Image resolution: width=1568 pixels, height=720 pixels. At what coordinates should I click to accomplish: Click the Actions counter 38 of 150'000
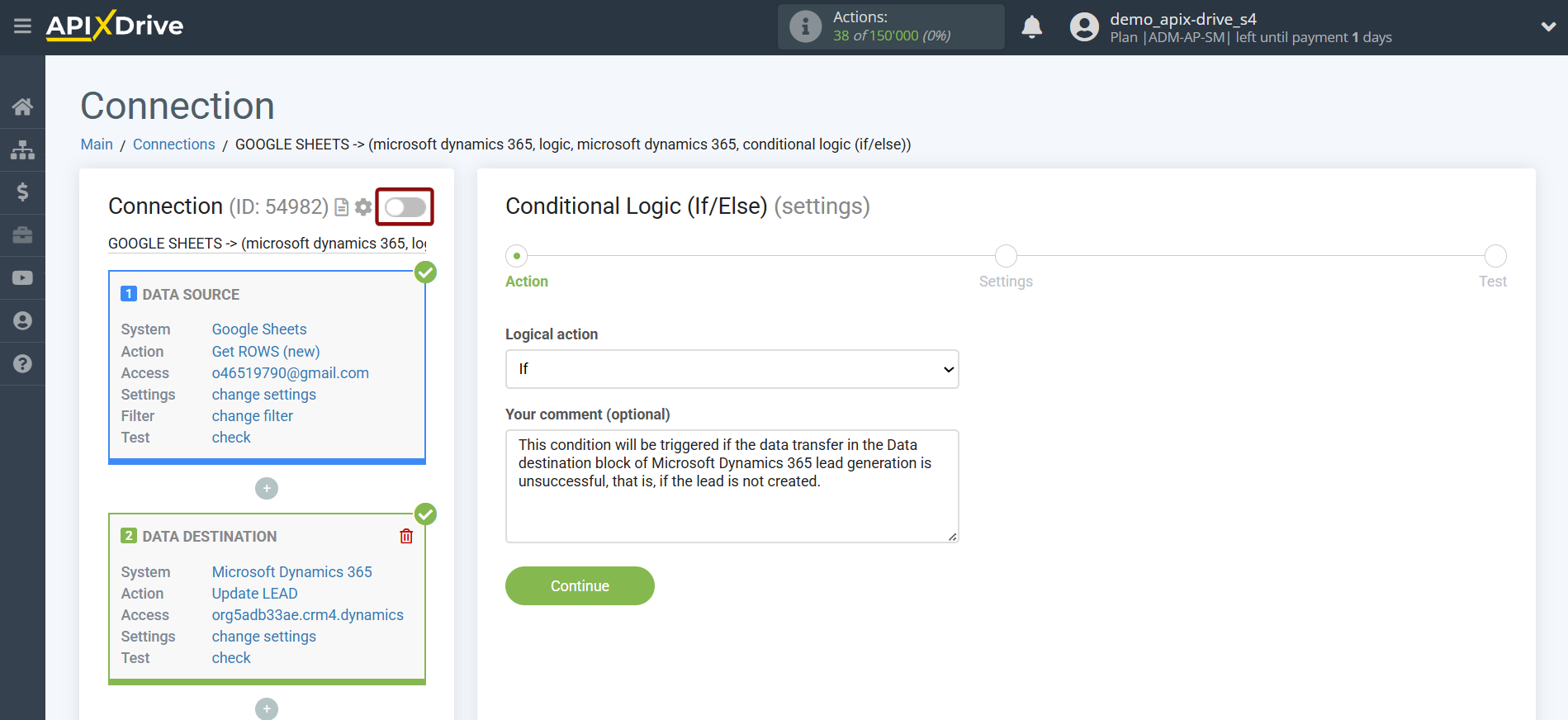pyautogui.click(x=892, y=36)
